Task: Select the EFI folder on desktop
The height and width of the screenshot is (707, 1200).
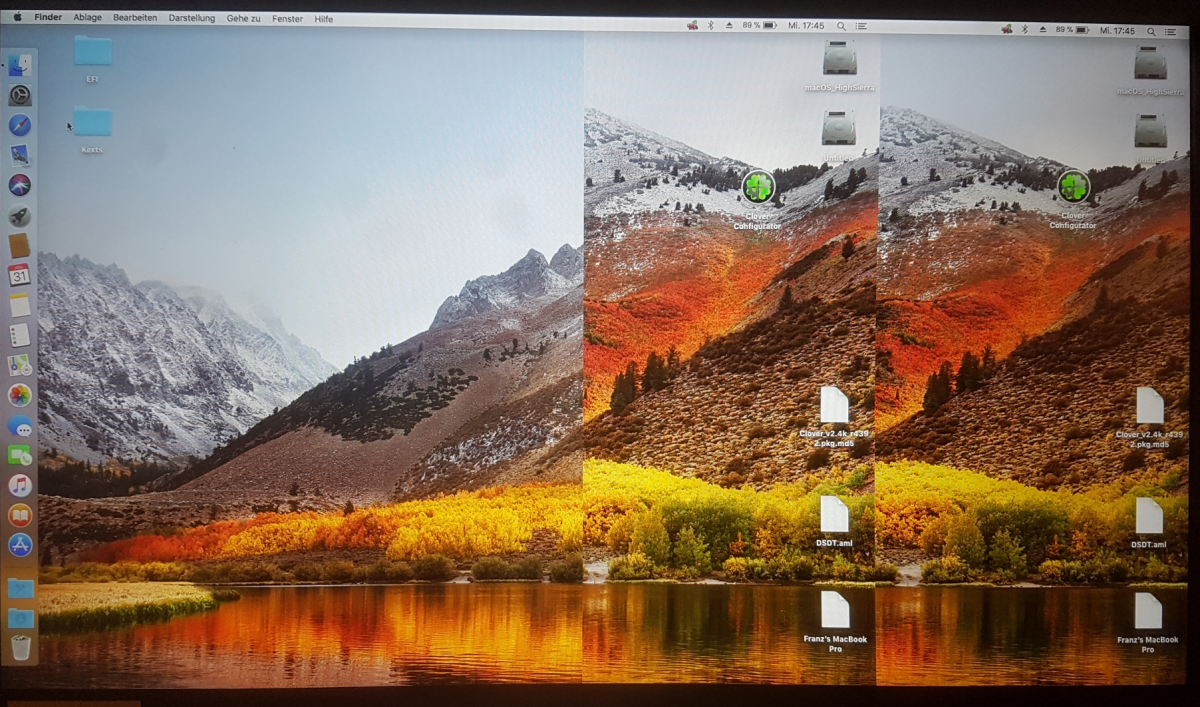Action: [x=93, y=52]
